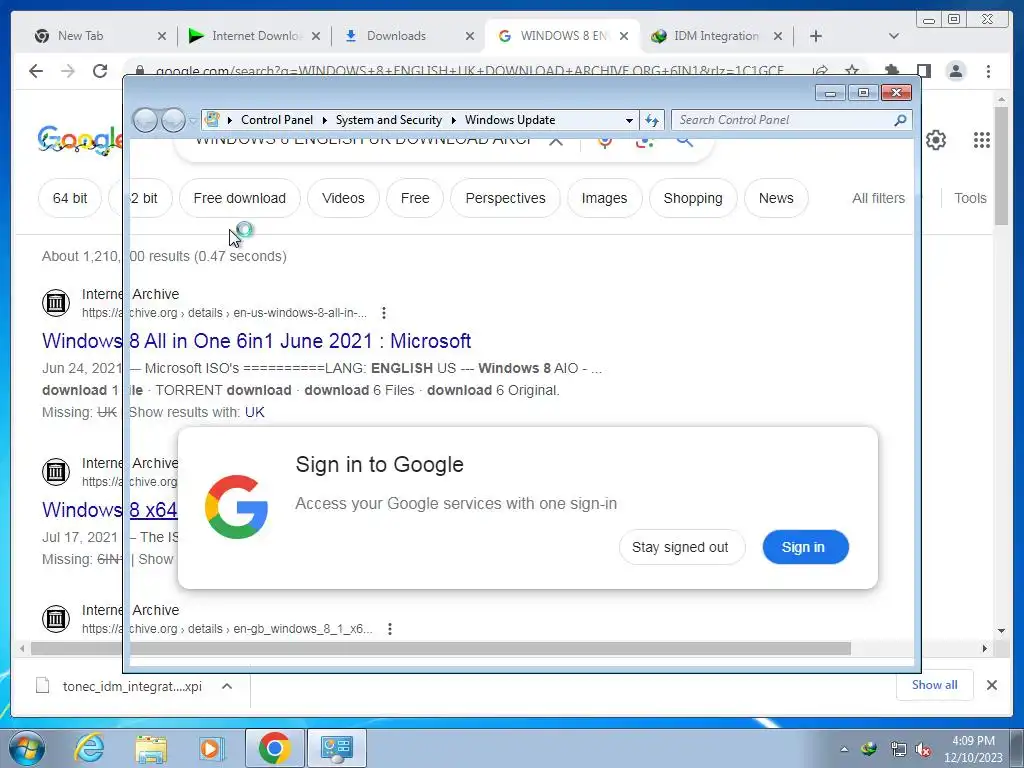
Task: Open search Tools
Action: 970,198
